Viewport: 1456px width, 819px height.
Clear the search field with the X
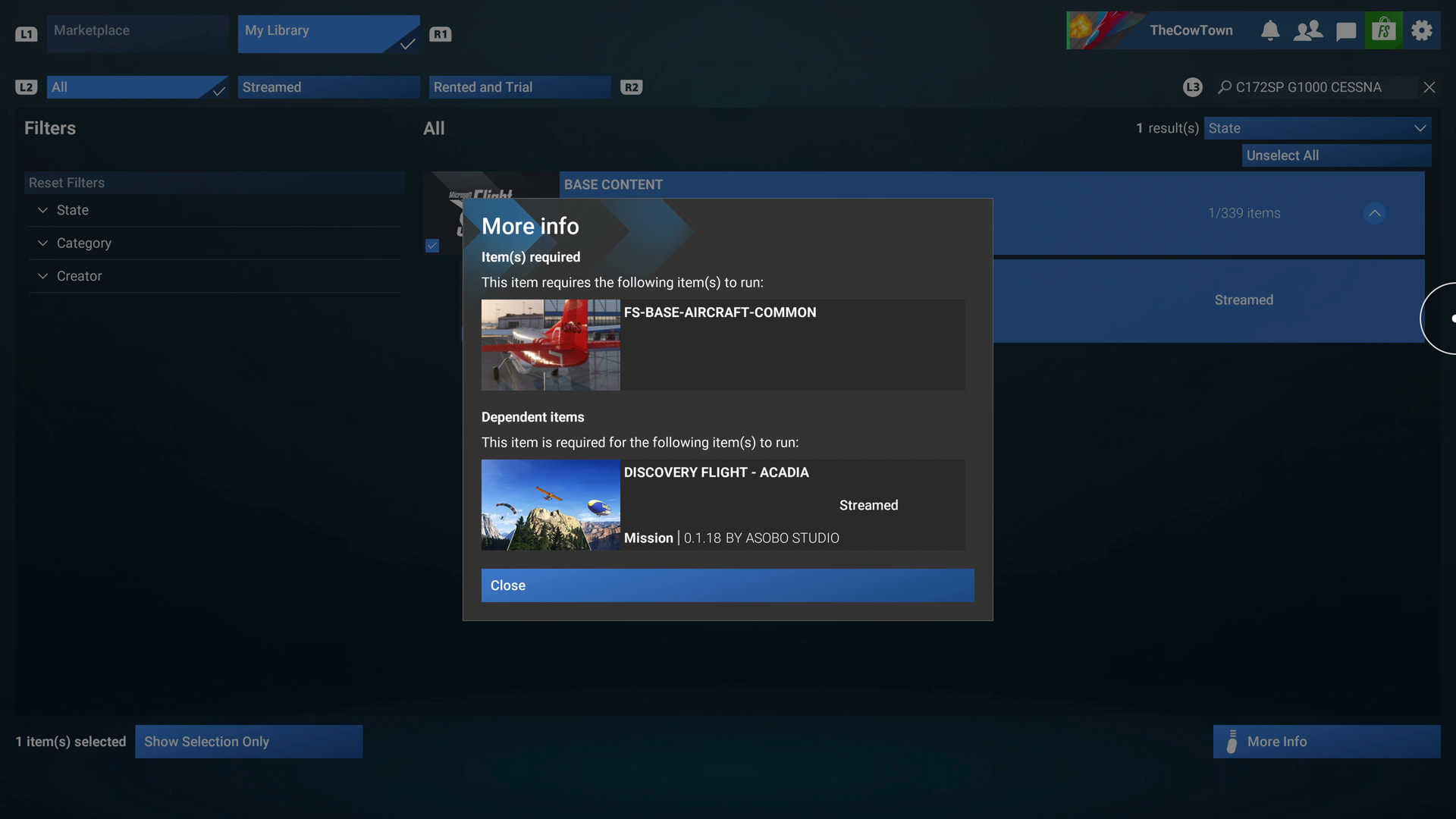coord(1429,87)
